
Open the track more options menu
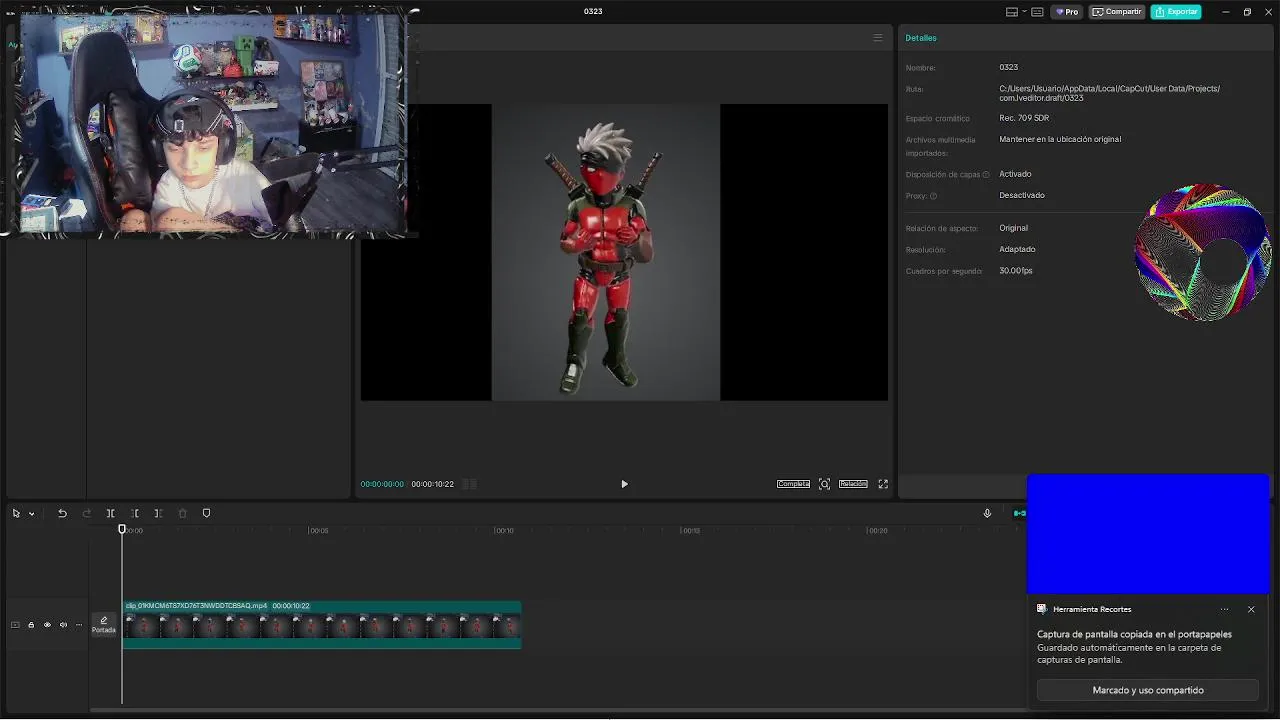click(79, 625)
